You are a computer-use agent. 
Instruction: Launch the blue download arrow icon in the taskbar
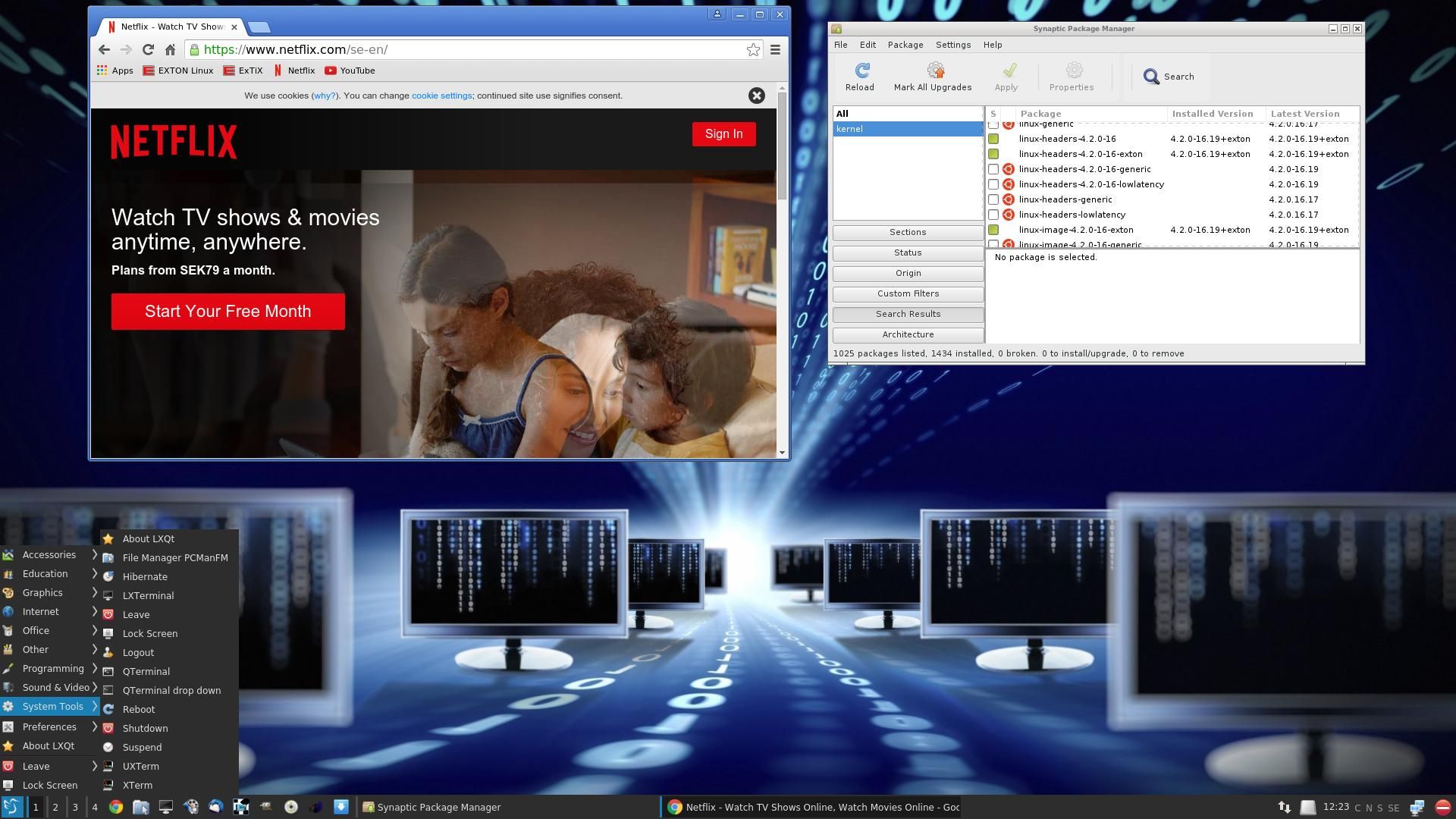tap(341, 807)
